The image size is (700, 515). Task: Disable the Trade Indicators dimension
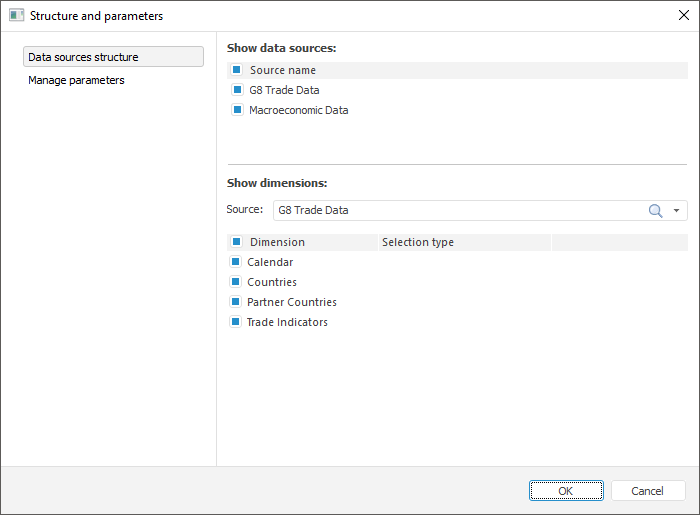tap(237, 322)
